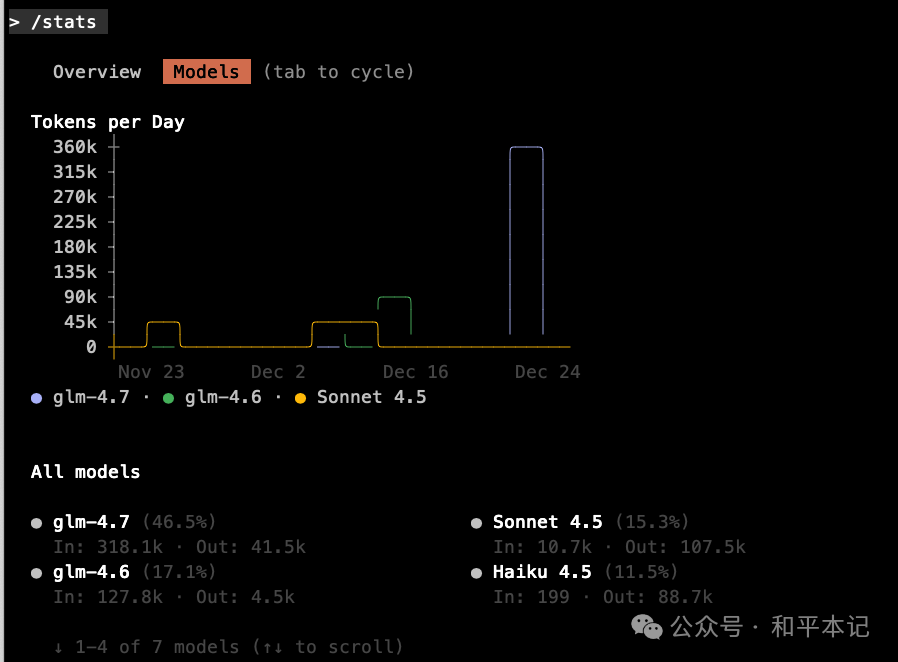Click the All models heading
Viewport: 898px width, 662px height.
point(85,471)
